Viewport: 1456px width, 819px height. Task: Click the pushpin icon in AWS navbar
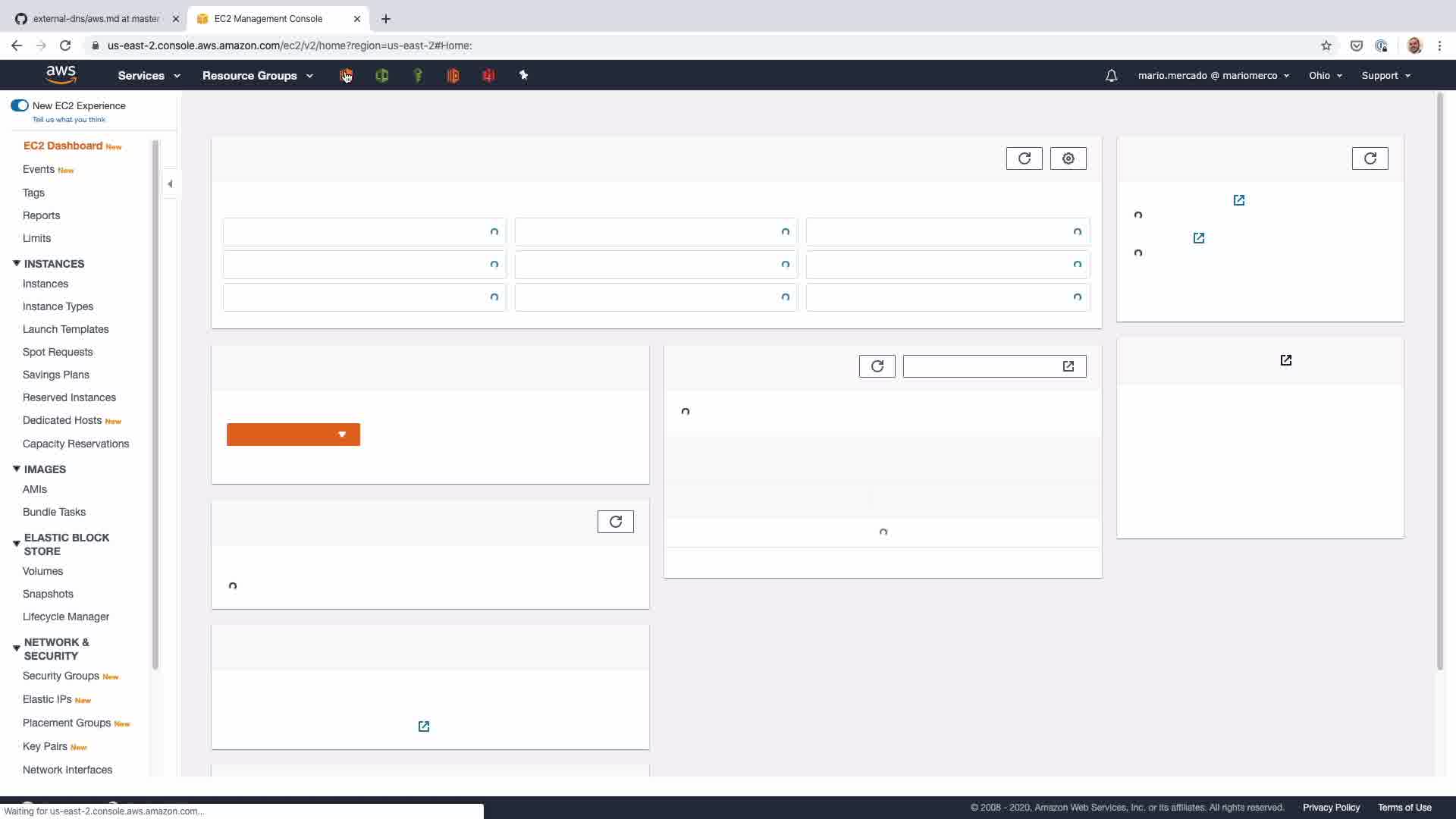[523, 75]
